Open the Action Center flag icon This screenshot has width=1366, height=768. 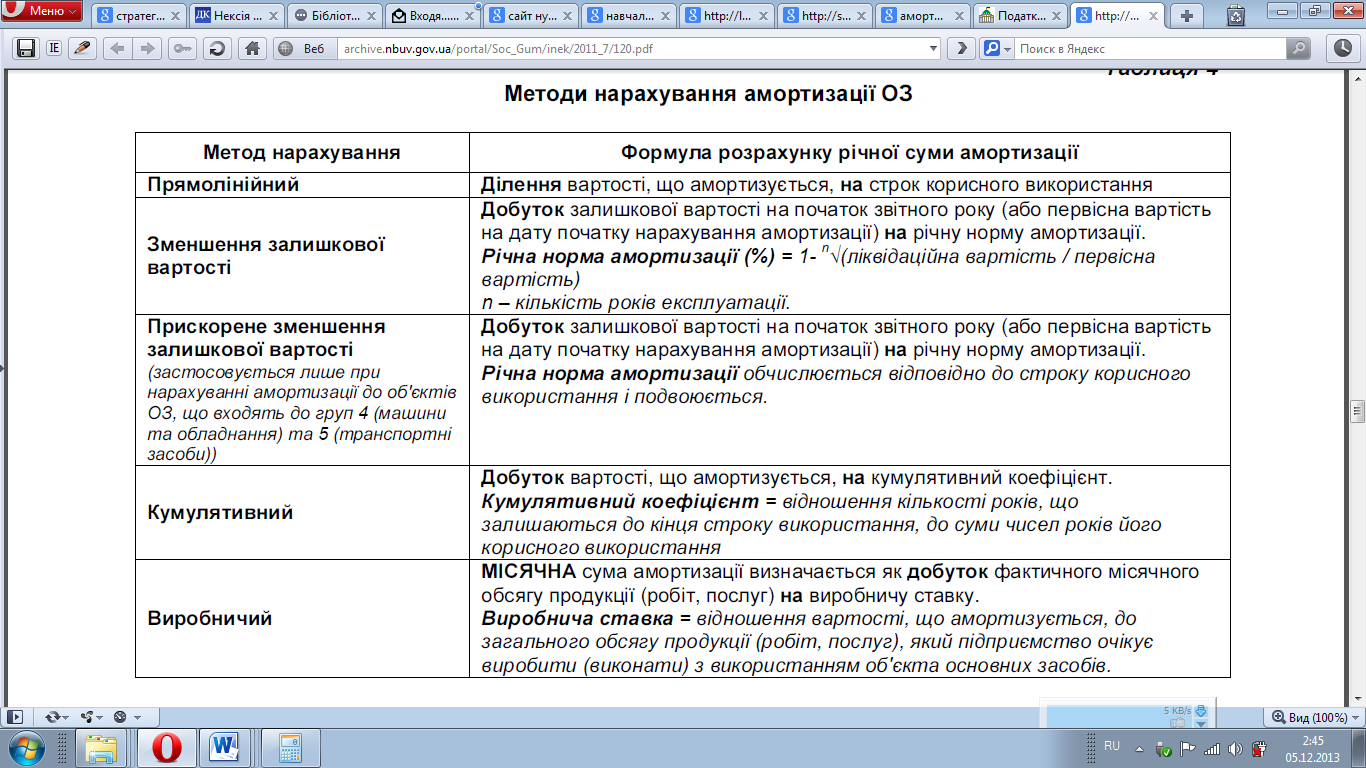pyautogui.click(x=1188, y=748)
